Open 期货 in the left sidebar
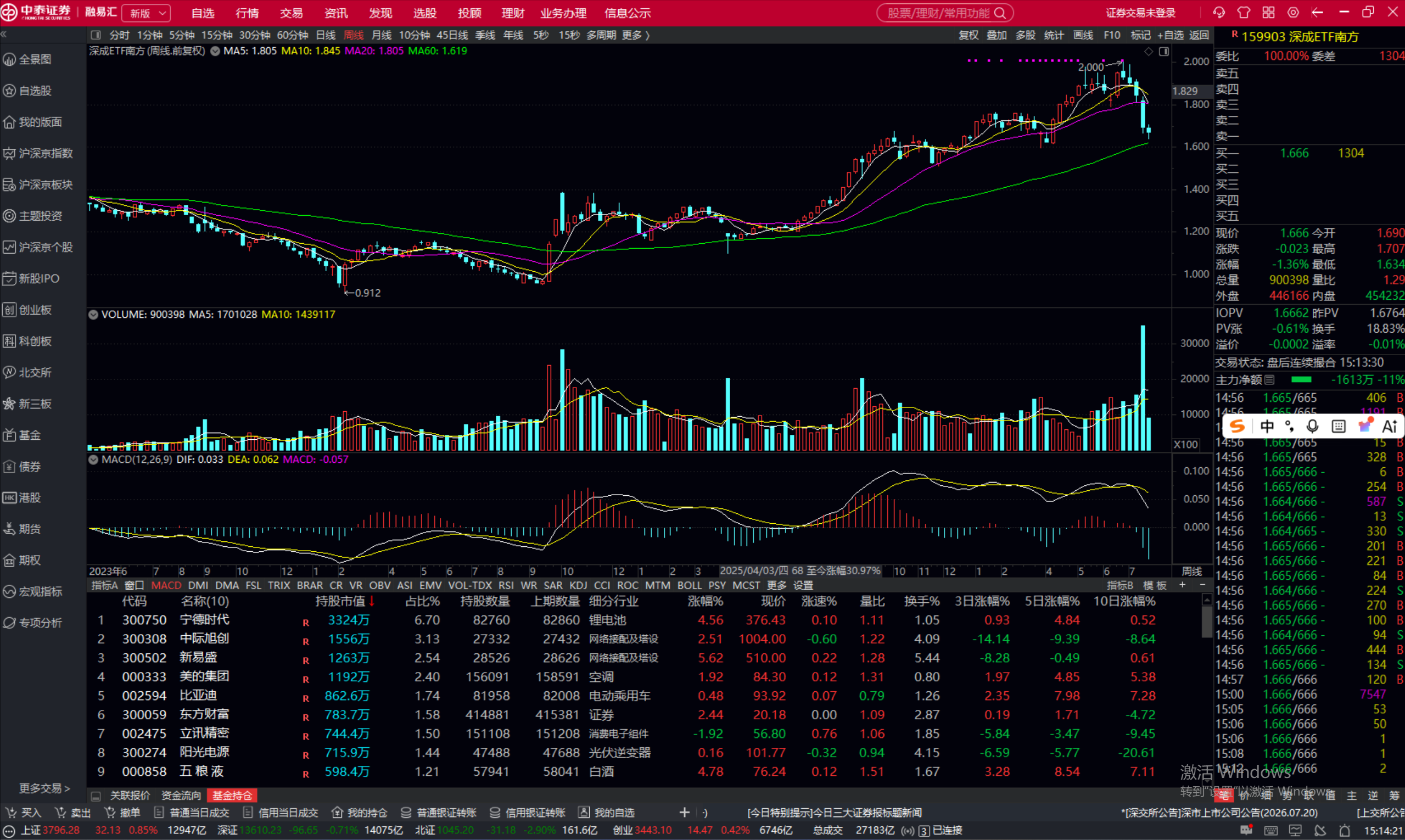1405x840 pixels. tap(30, 529)
